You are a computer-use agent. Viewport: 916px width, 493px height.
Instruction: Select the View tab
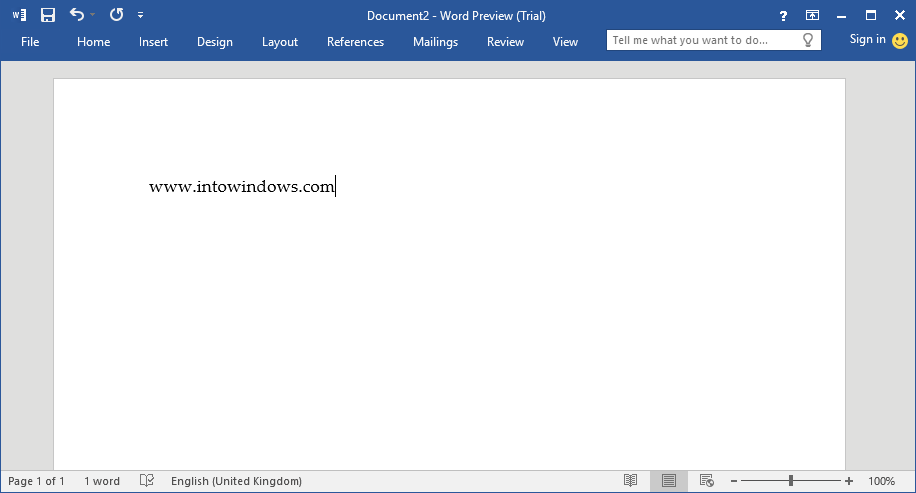(x=565, y=41)
